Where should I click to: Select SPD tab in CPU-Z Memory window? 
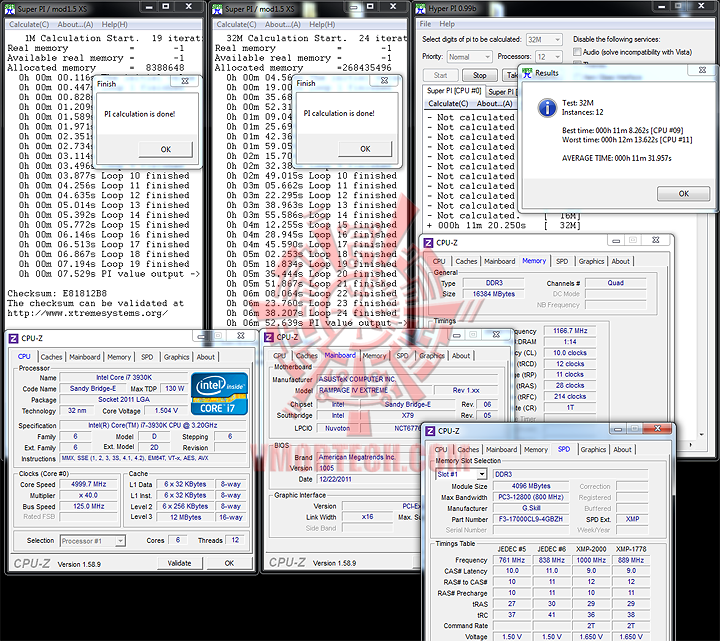click(x=562, y=261)
